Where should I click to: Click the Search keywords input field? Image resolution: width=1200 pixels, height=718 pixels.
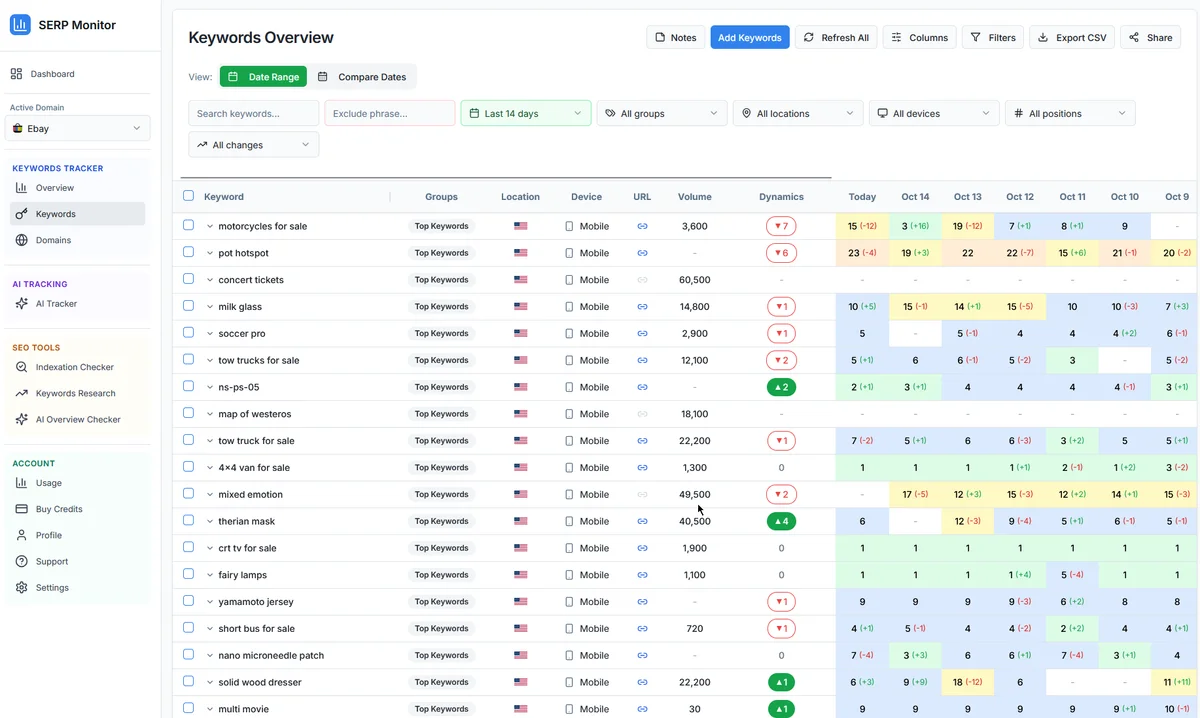(x=254, y=113)
